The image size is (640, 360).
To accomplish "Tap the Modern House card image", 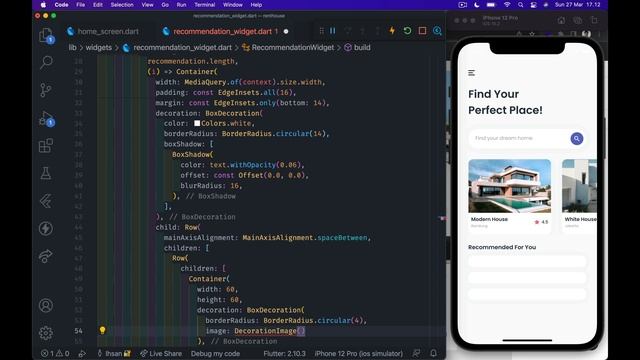I will tap(509, 186).
